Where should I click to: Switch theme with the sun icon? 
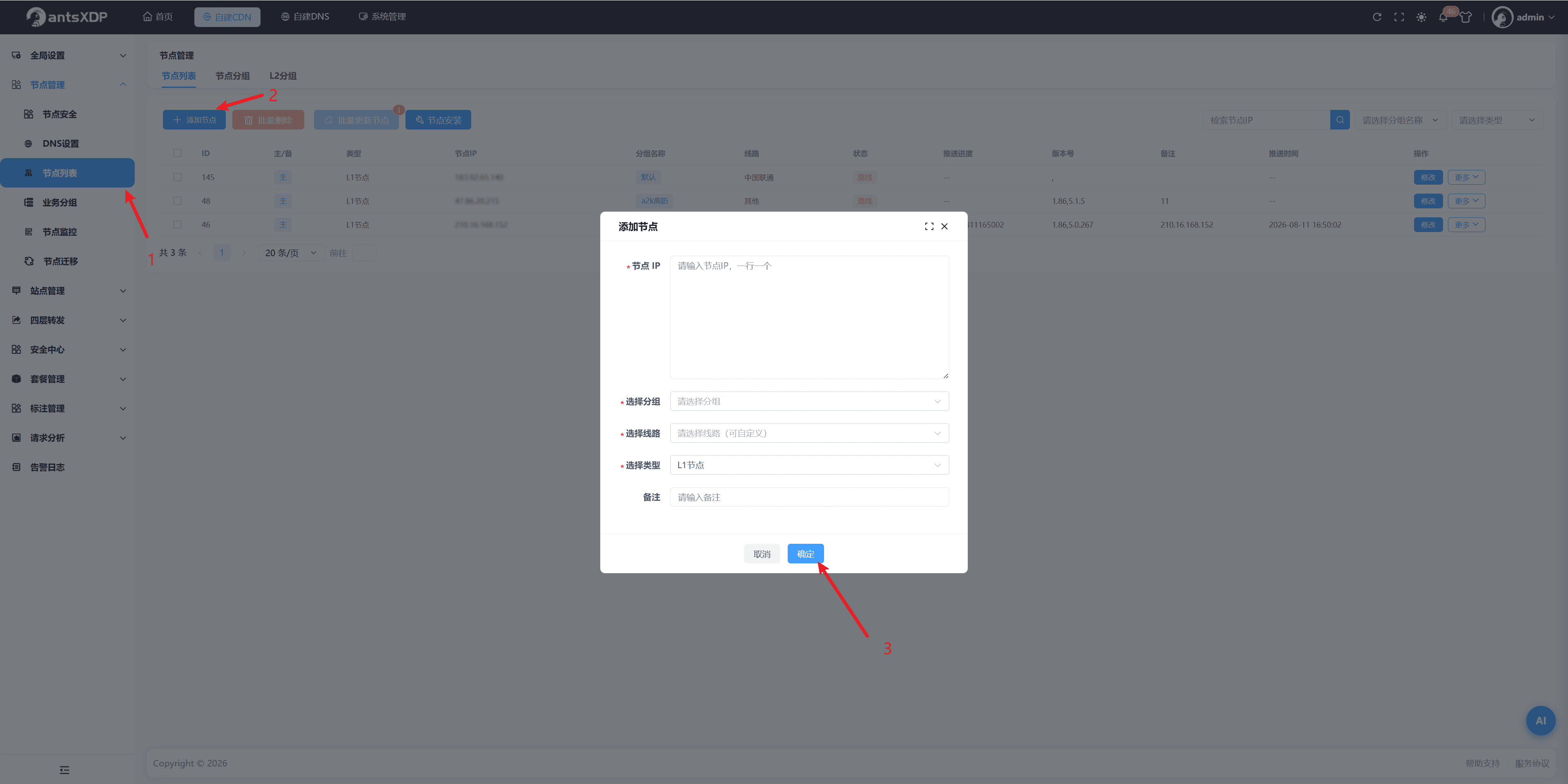pyautogui.click(x=1421, y=17)
